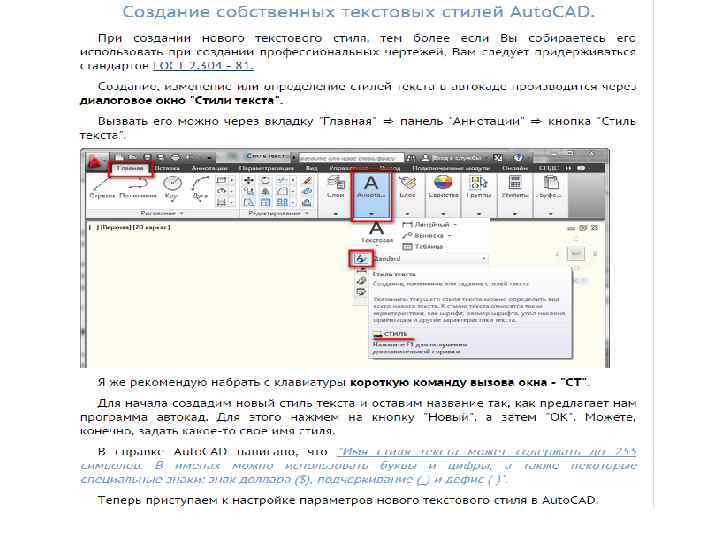720x540 pixels.
Task: Switch to the Вид ribbon tab
Action: pos(311,169)
